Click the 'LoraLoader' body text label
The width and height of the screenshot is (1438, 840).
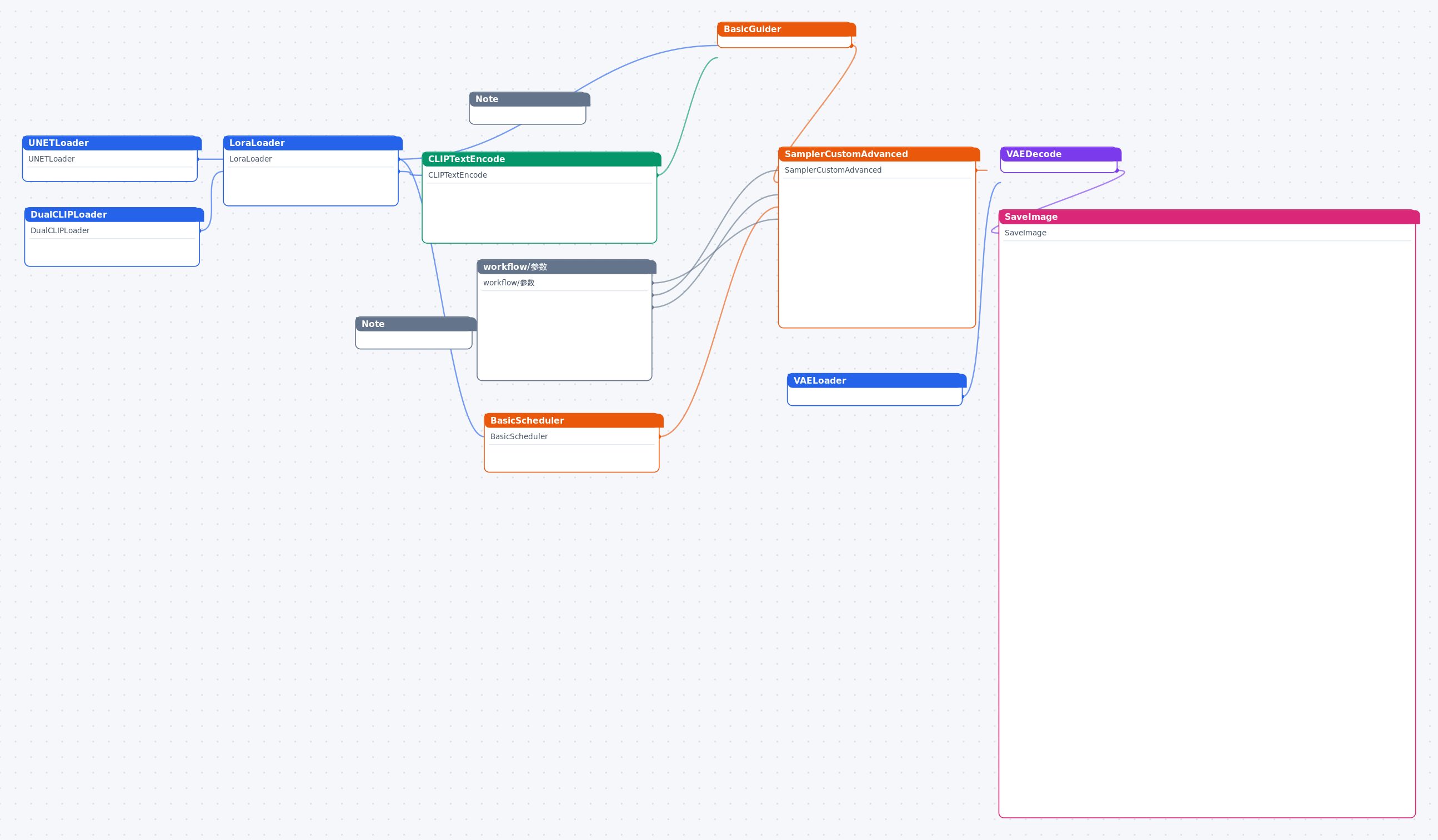point(250,159)
